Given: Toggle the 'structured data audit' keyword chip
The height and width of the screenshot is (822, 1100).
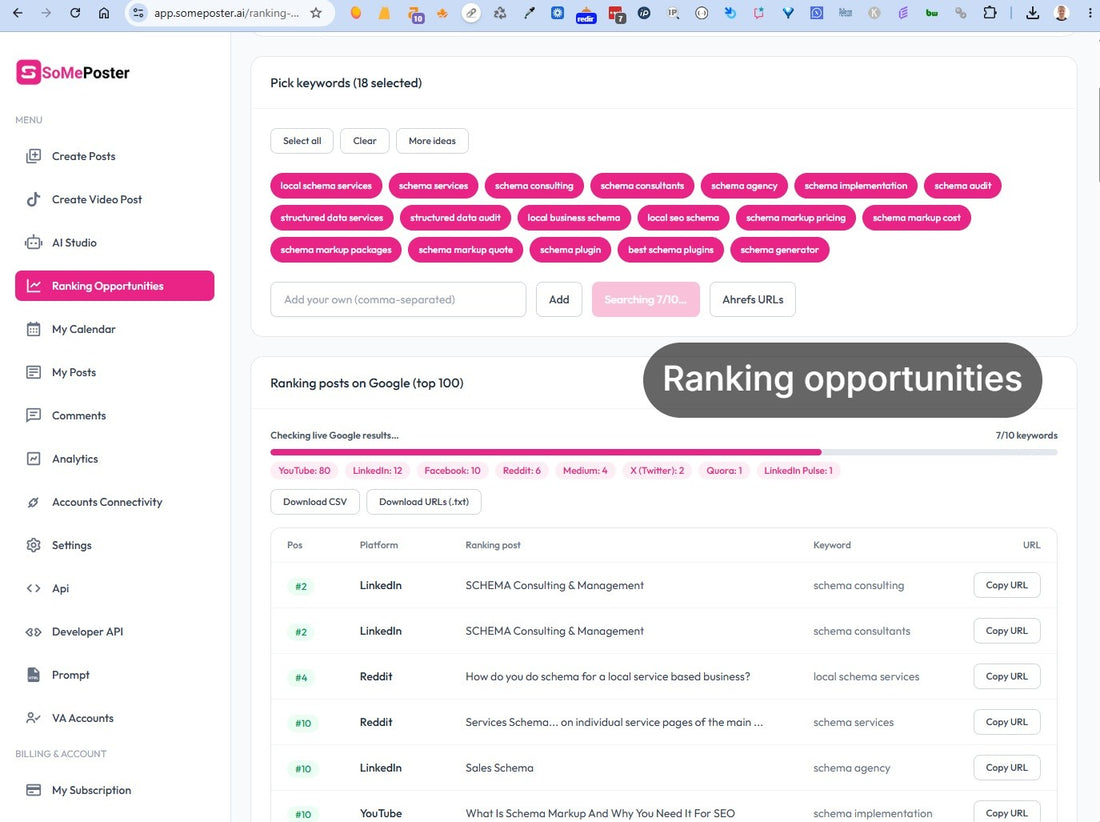Looking at the screenshot, I should [455, 217].
